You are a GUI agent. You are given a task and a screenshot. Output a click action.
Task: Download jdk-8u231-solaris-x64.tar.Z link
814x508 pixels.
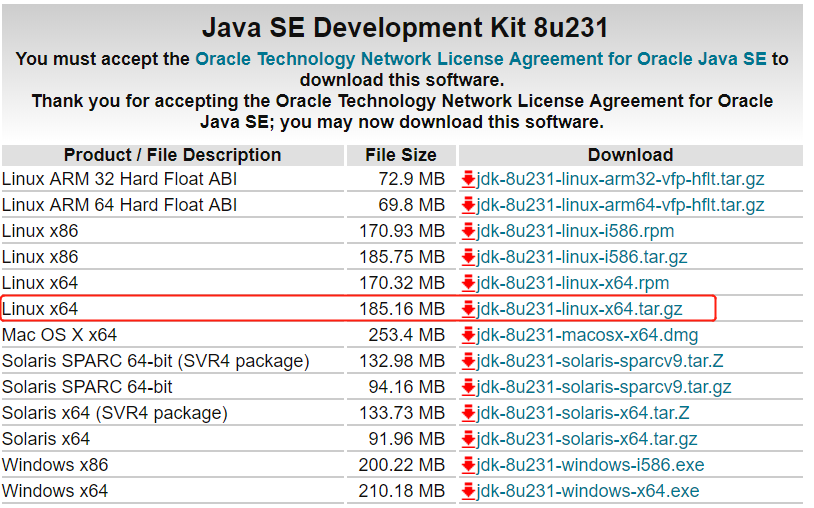point(583,413)
